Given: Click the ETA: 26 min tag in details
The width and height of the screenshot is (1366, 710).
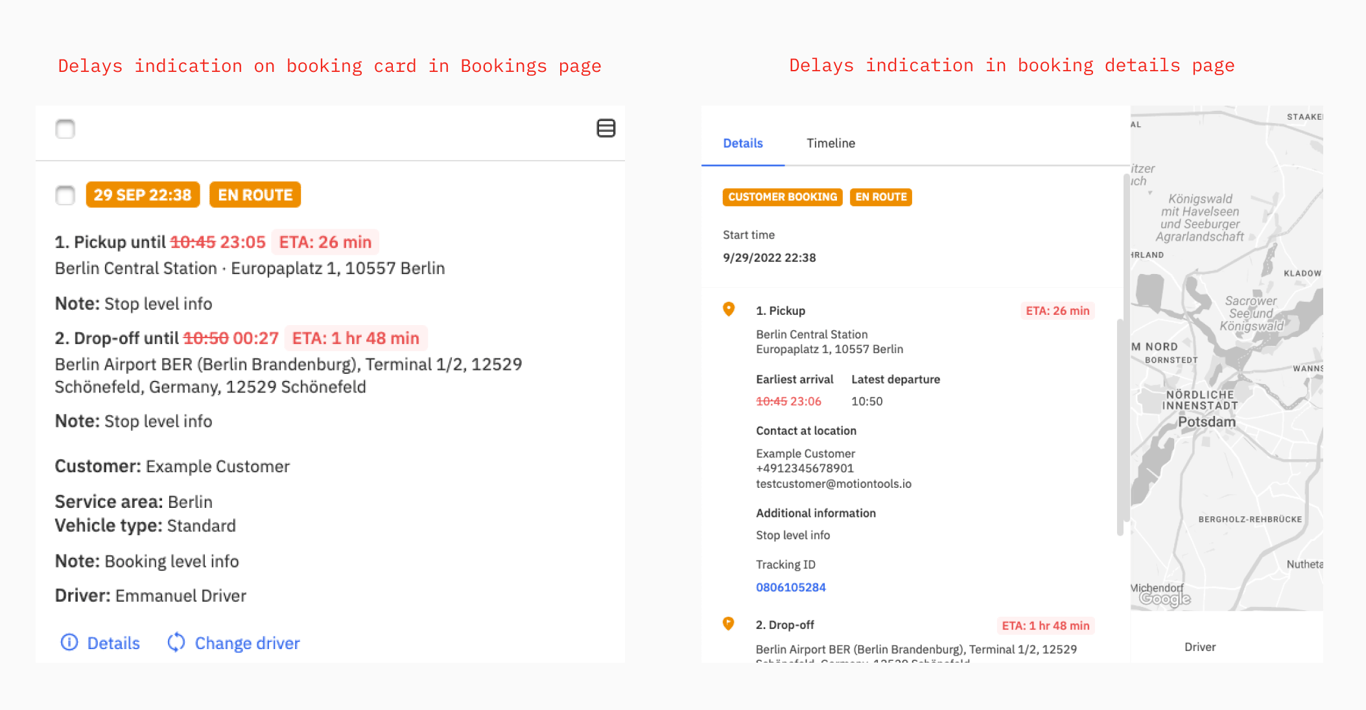Looking at the screenshot, I should 1057,311.
